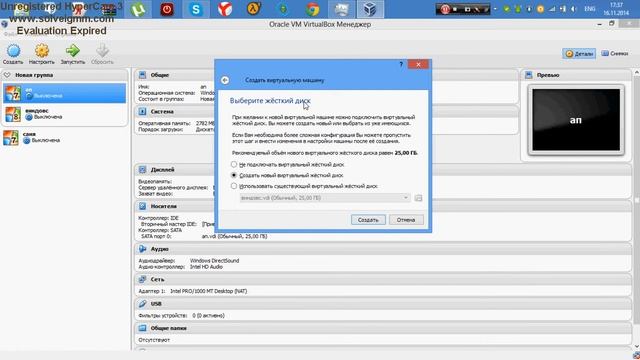This screenshot has height=360, width=640.
Task: Click the Сеть section icon
Action: (142, 279)
